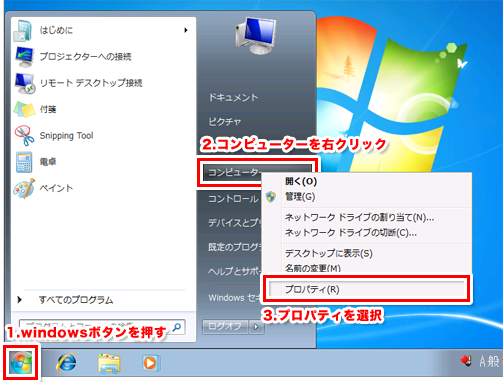503x382 pixels.
Task: Open リモート デスクトップ接続 icon
Action: pos(25,83)
